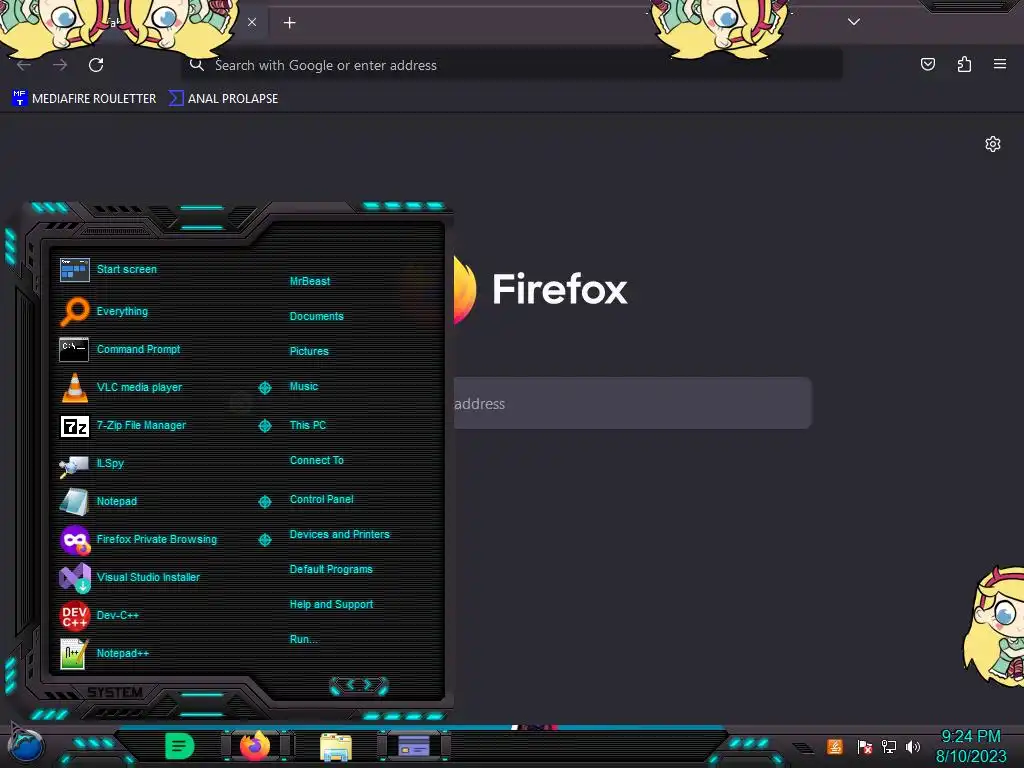
Task: Open Pictures from the start menu
Action: [309, 351]
